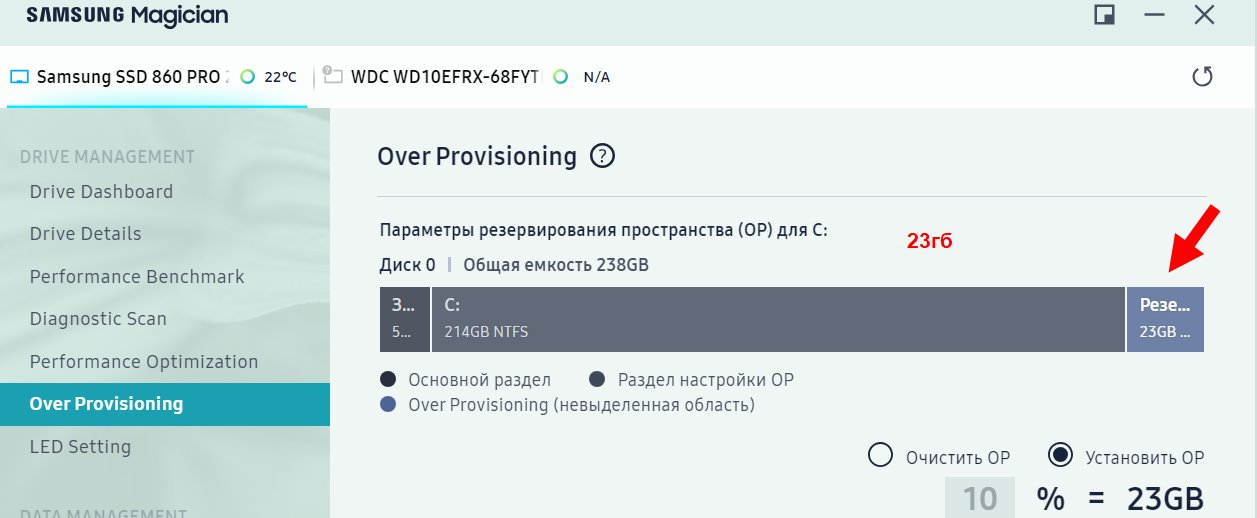Screen dimensions: 1257x518
Task: Open LED Setting in the sidebar
Action: 80,447
